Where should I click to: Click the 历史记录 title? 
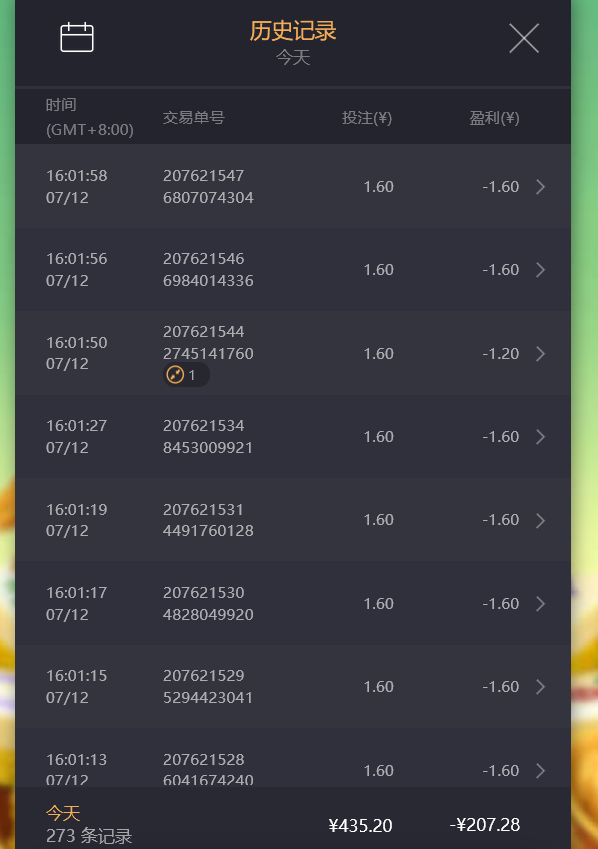click(292, 31)
